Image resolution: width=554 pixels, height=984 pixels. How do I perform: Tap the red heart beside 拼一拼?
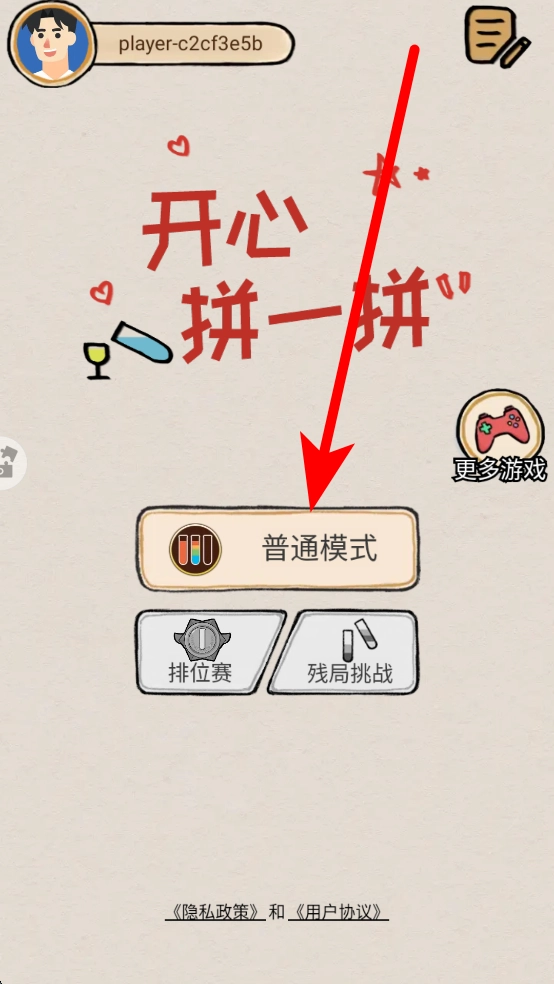tap(101, 292)
